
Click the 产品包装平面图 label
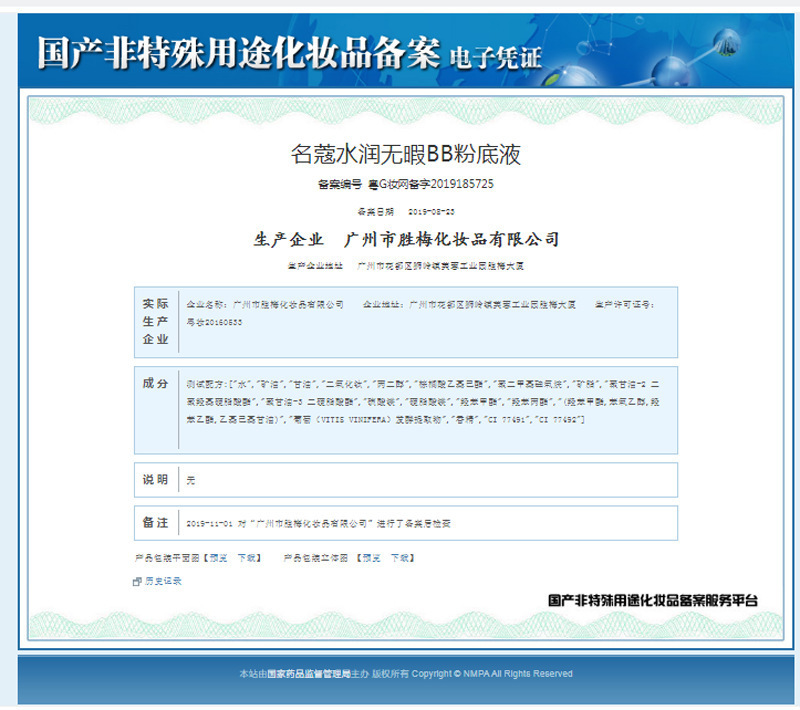point(167,558)
